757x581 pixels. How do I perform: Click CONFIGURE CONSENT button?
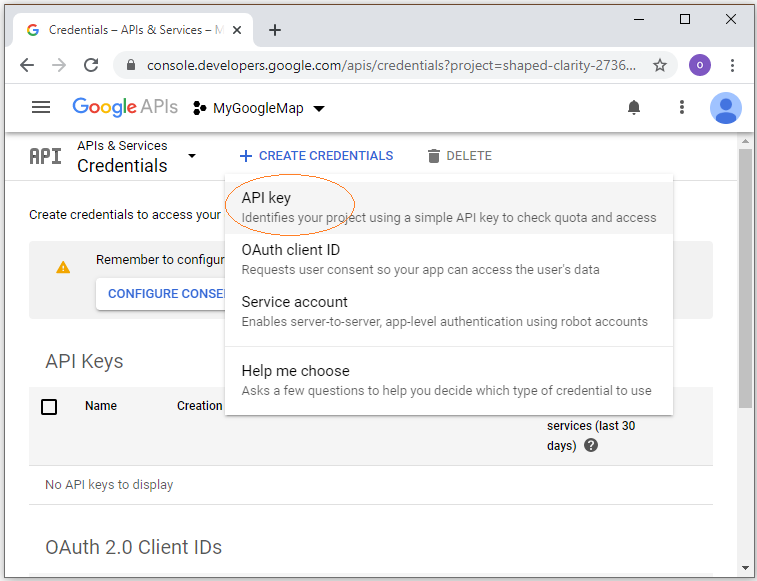coord(161,294)
